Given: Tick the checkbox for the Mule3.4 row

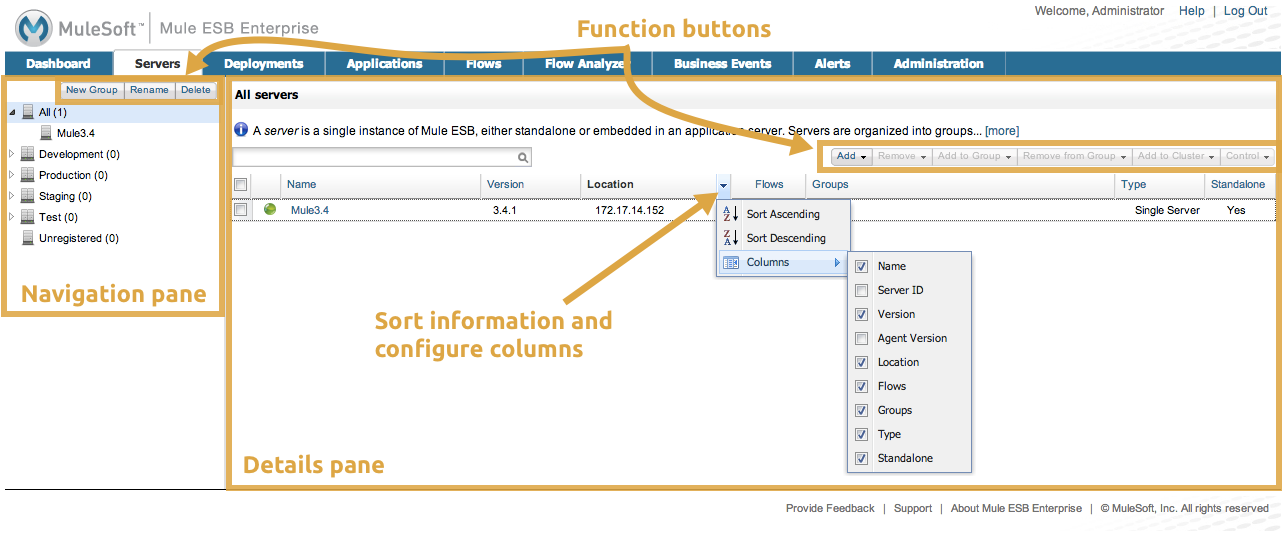Looking at the screenshot, I should (240, 210).
